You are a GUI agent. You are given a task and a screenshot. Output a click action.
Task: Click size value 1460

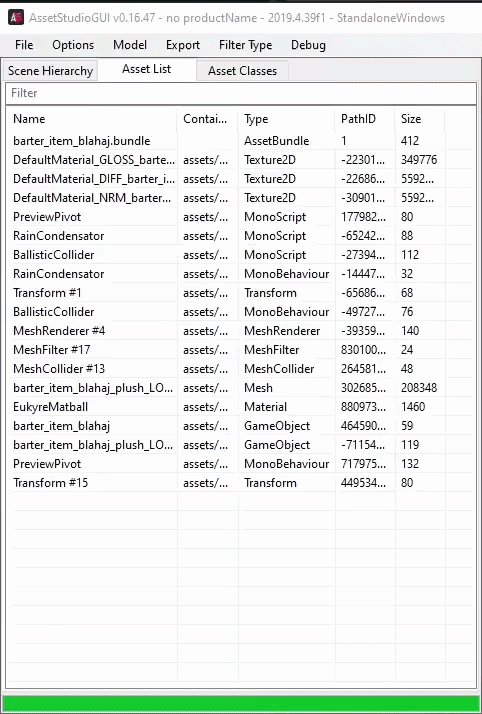point(413,407)
